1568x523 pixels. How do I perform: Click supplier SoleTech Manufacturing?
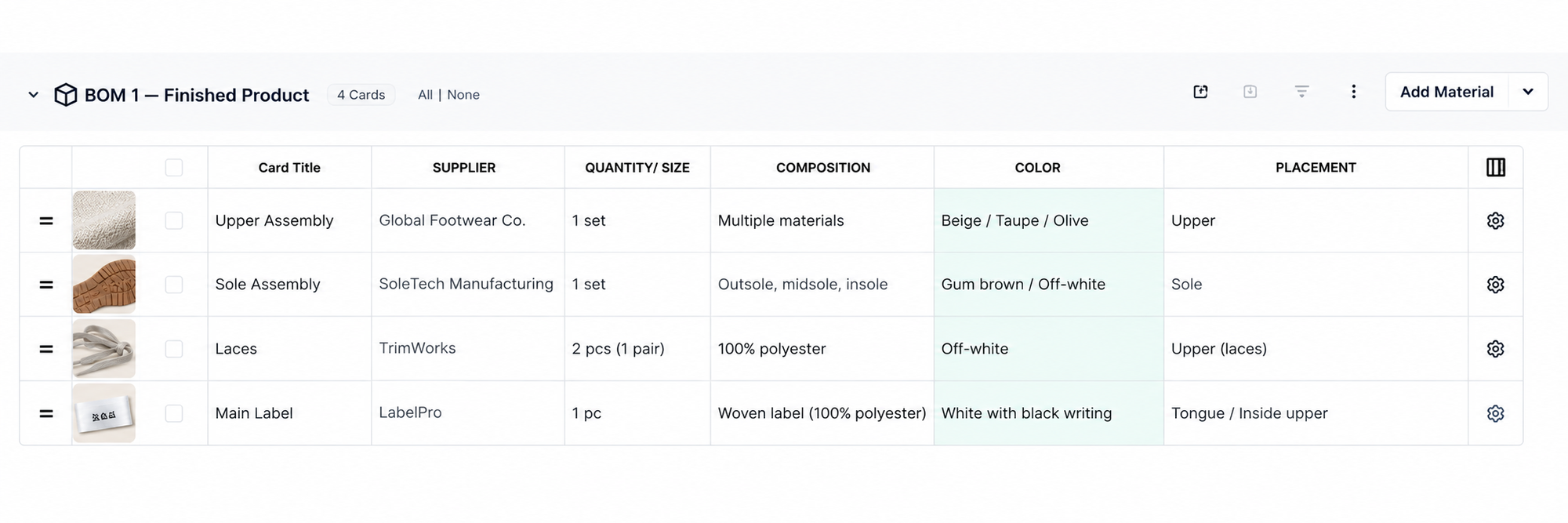tap(466, 284)
